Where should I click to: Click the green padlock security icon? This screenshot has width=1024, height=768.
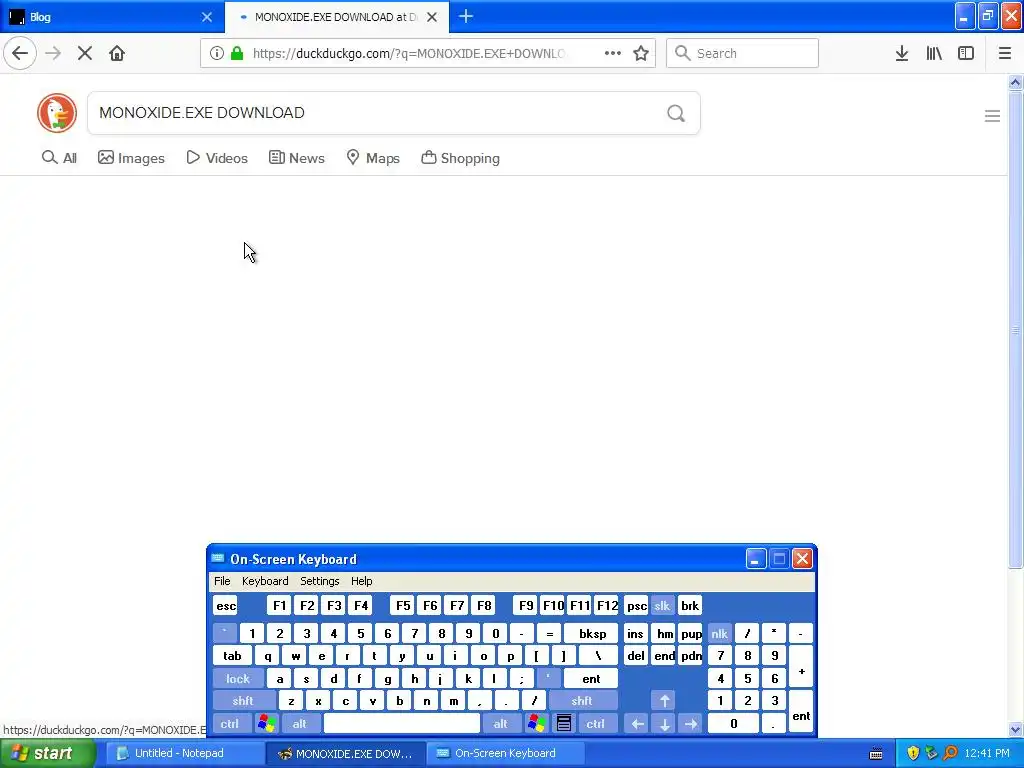tap(238, 53)
